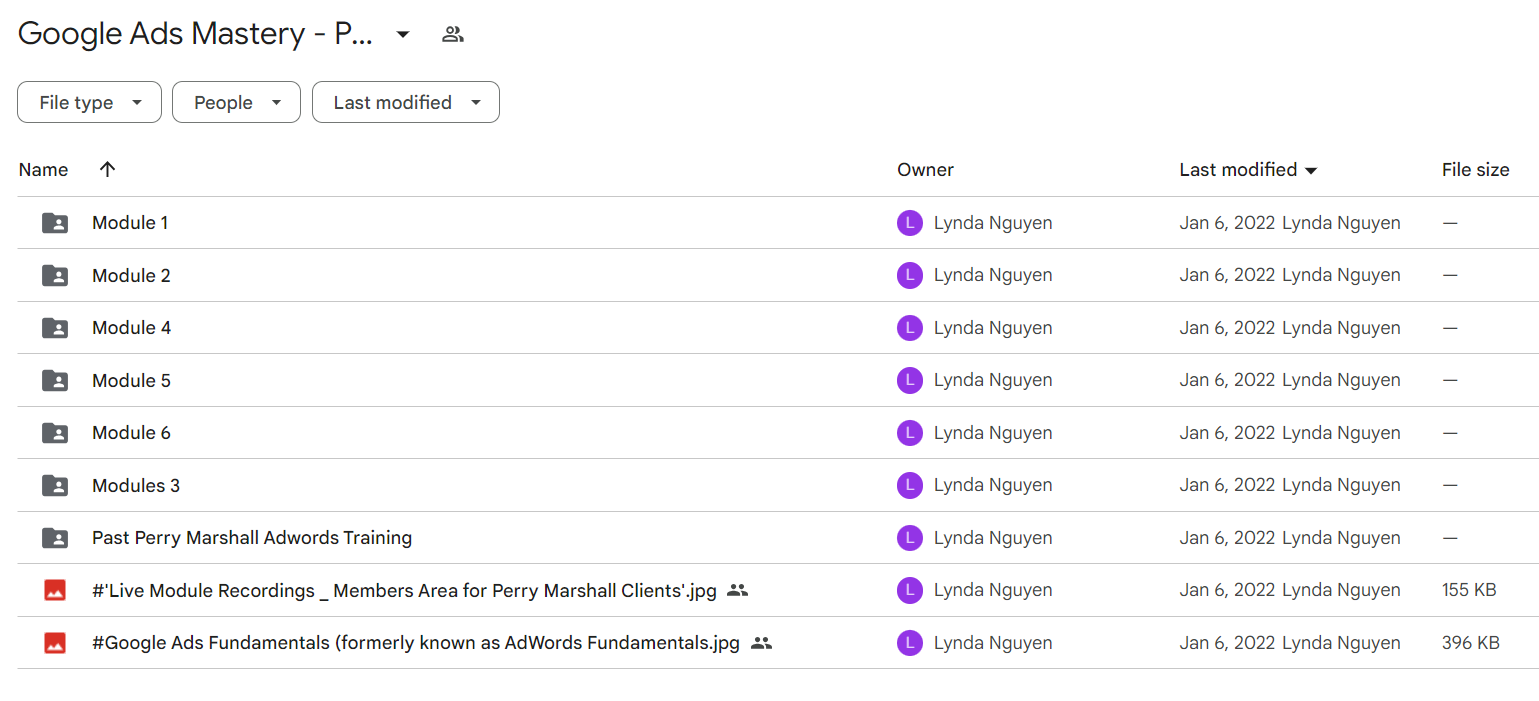Click the 155 KB file size value
This screenshot has width=1539, height=701.
[x=1469, y=590]
